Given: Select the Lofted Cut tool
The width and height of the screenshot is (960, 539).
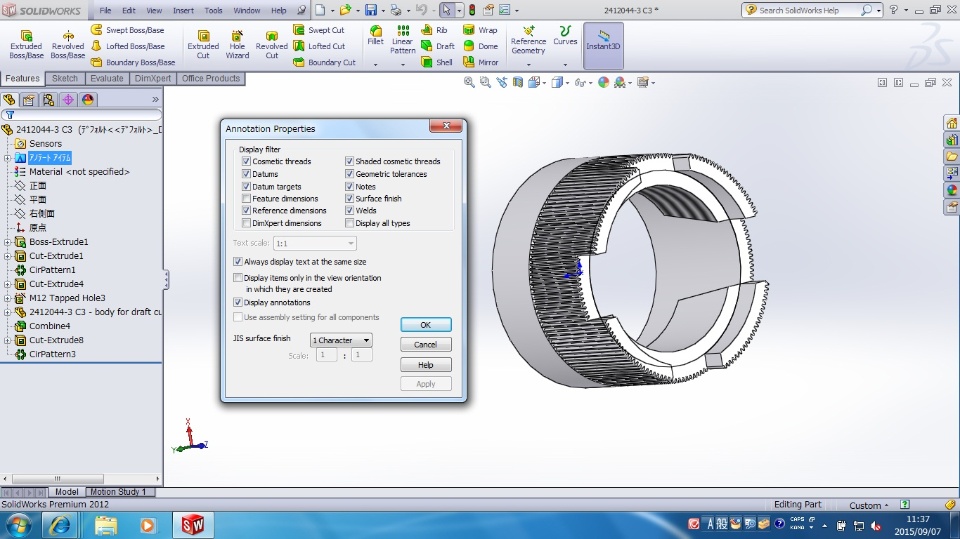Looking at the screenshot, I should (x=320, y=46).
